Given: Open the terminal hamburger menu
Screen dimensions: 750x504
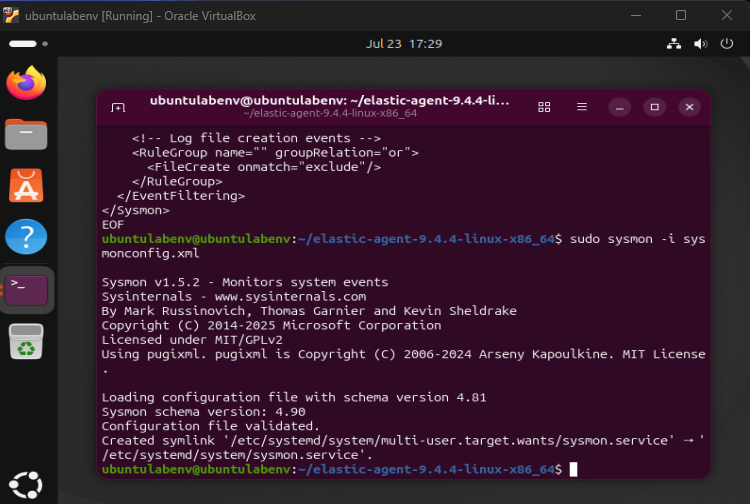Looking at the screenshot, I should coord(582,107).
